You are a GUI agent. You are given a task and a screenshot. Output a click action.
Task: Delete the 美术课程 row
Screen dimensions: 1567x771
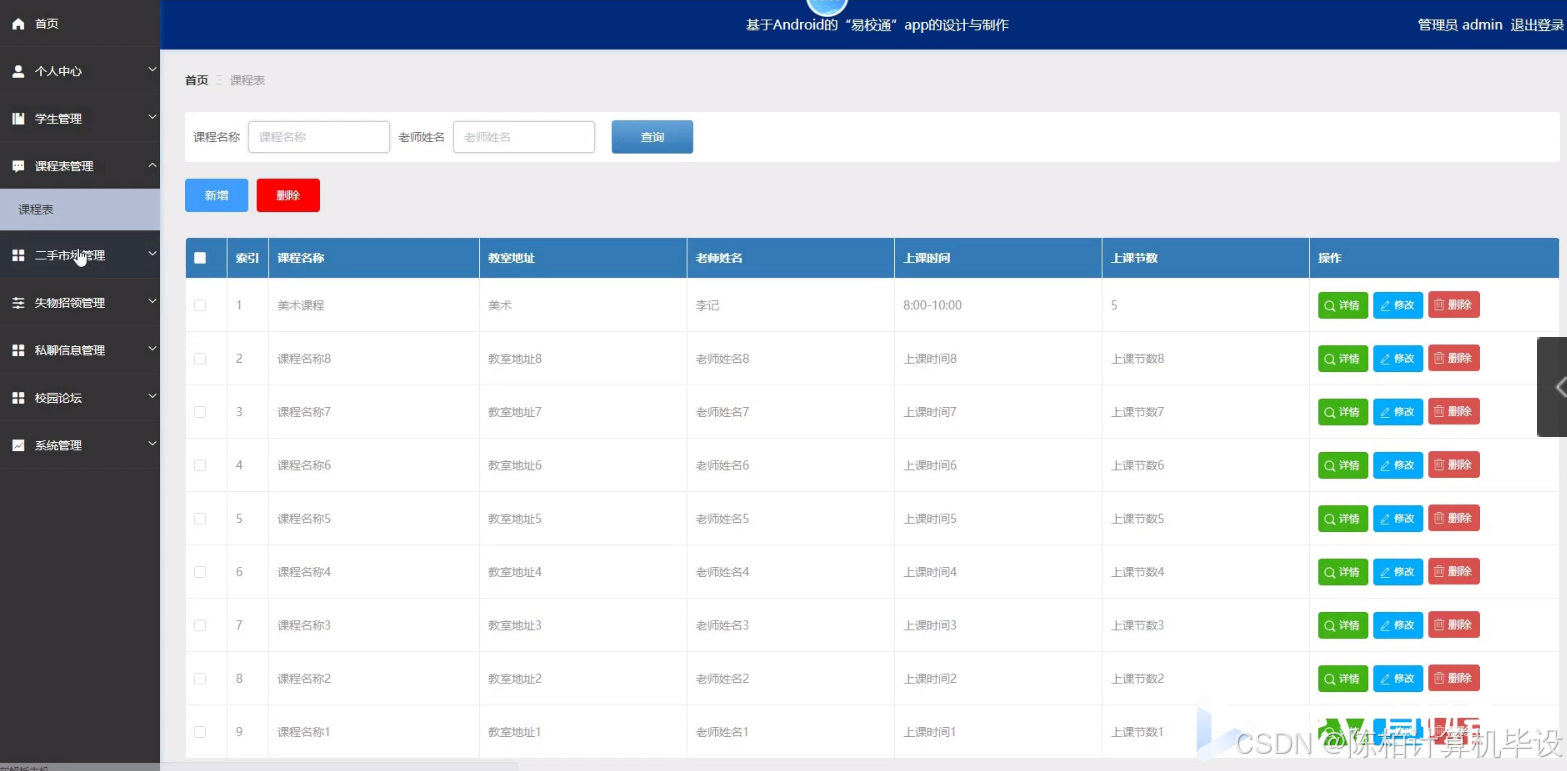point(1454,305)
